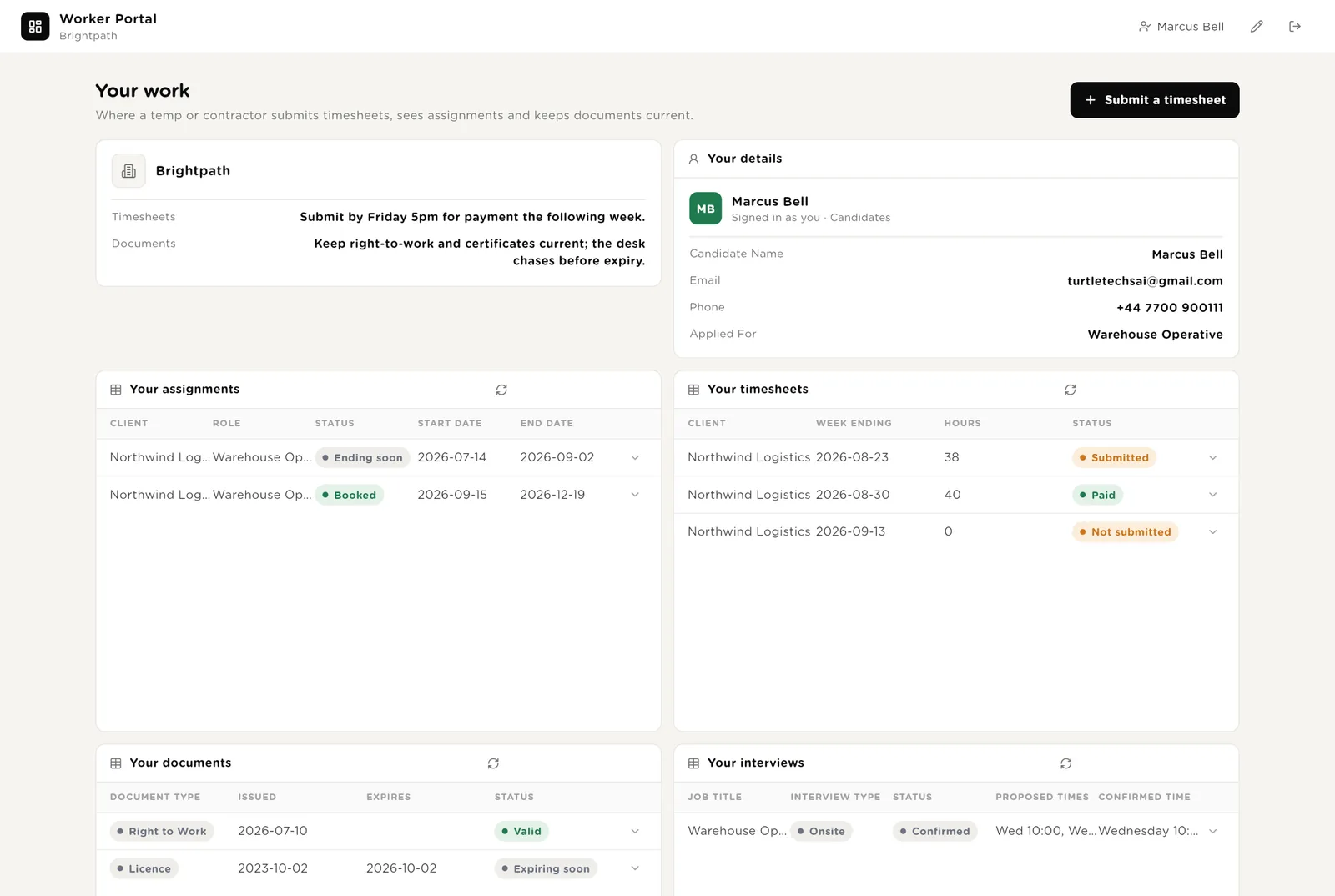Expand the Licence document row
This screenshot has width=1335, height=896.
pyautogui.click(x=635, y=868)
